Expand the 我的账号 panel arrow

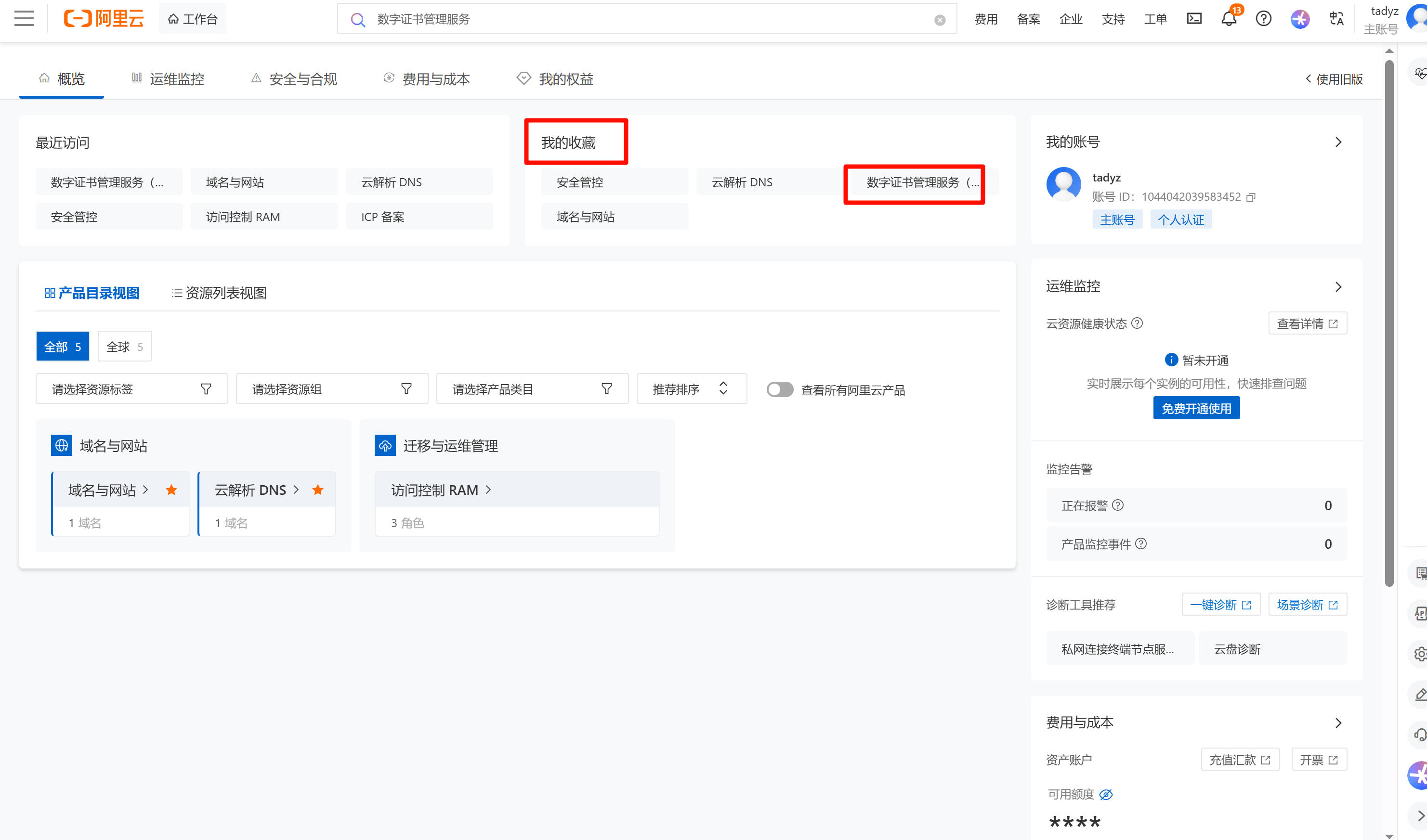(x=1339, y=142)
